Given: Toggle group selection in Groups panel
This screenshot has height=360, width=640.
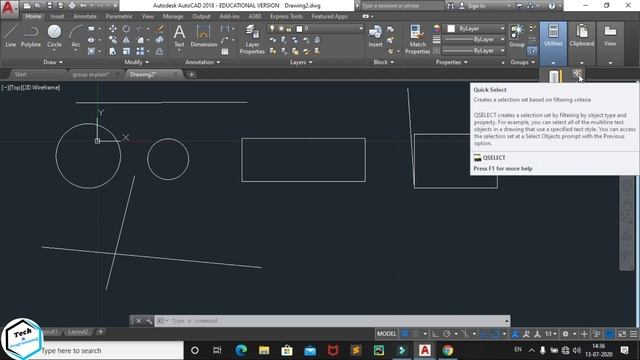Looking at the screenshot, I should pos(532,51).
